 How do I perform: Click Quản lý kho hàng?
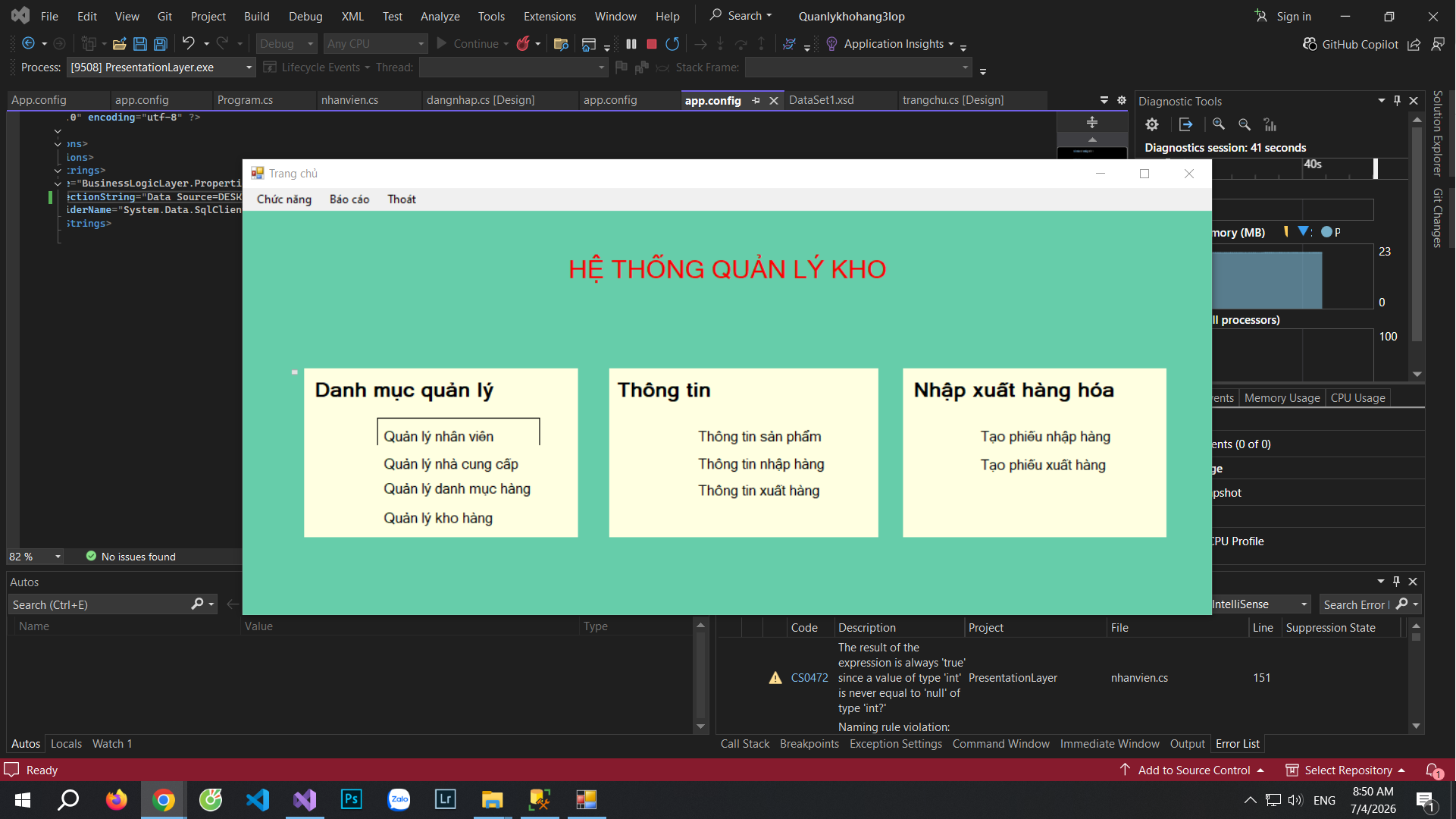[x=438, y=519]
